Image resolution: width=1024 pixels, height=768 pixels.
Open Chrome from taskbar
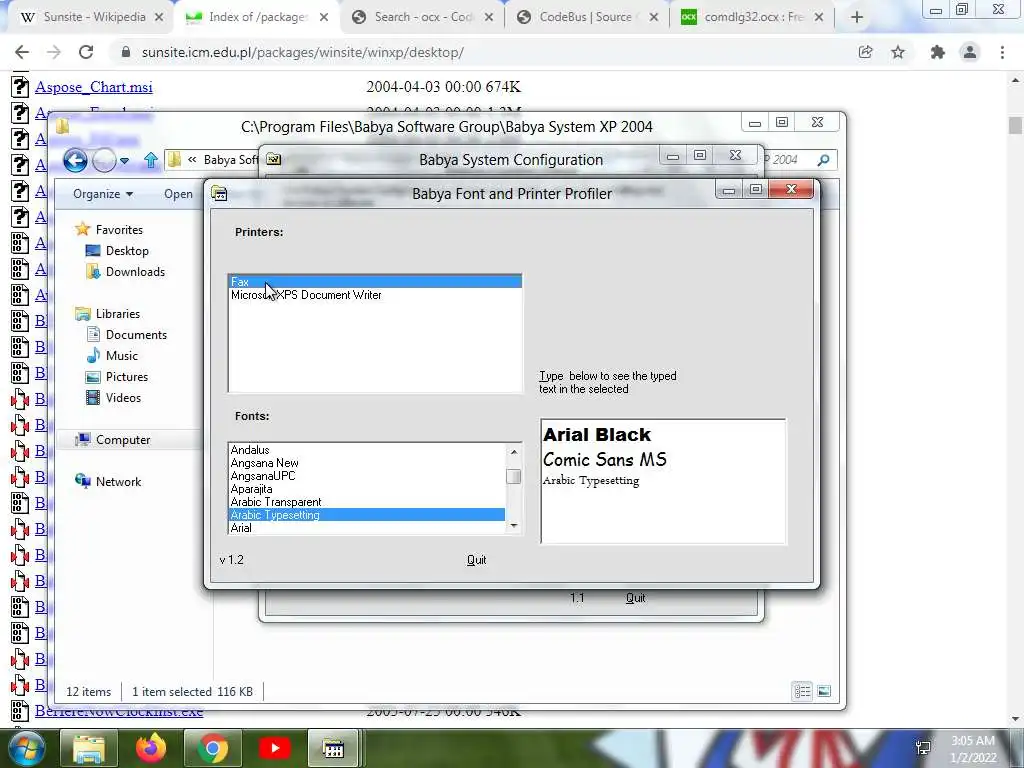(212, 748)
